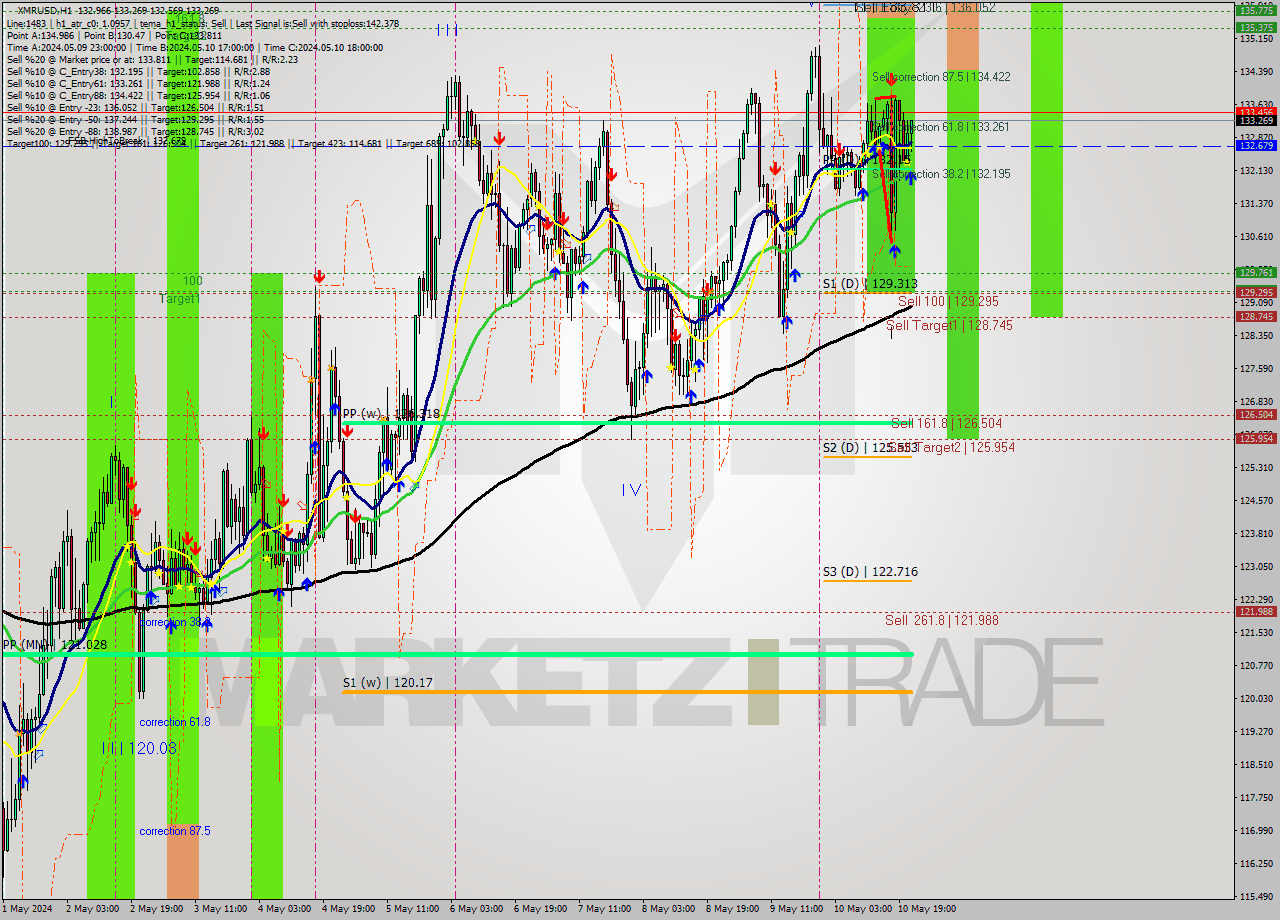Click 'Sell correction 87.5 | 134.422' label
Screen dimensions: 1280x920
[941, 77]
